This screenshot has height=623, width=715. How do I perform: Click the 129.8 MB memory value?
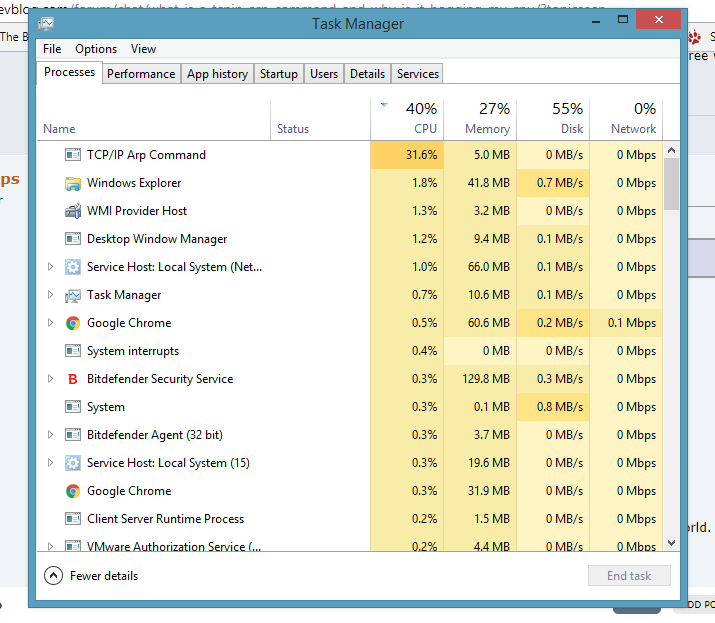coord(486,379)
